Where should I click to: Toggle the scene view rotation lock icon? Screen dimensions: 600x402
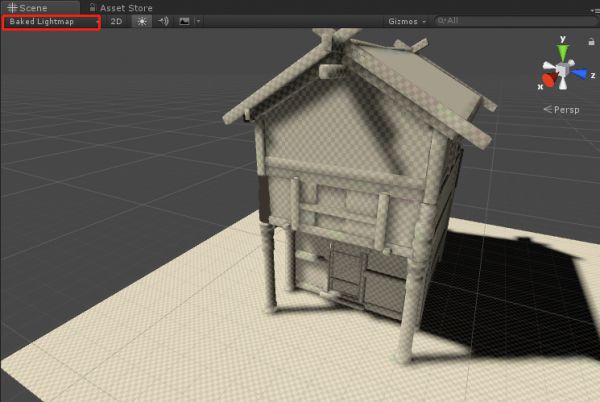point(591,41)
